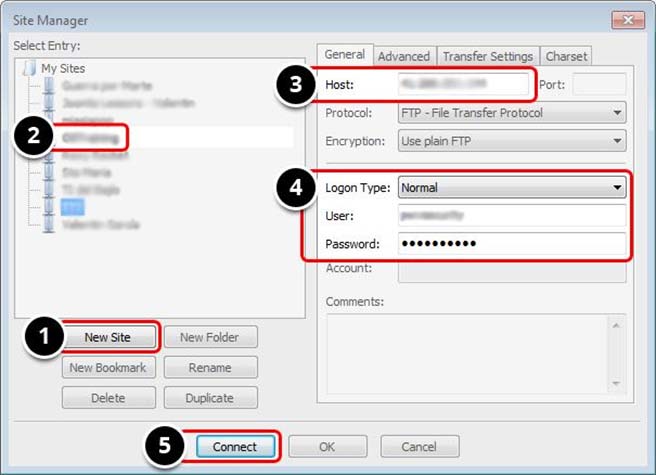Open the Advanced tab
The width and height of the screenshot is (656, 475).
tap(404, 56)
